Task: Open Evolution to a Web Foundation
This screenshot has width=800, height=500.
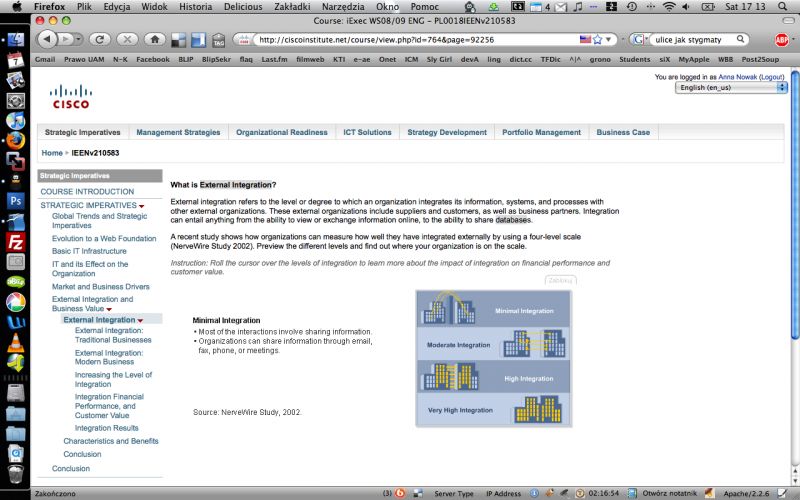Action: click(x=104, y=238)
